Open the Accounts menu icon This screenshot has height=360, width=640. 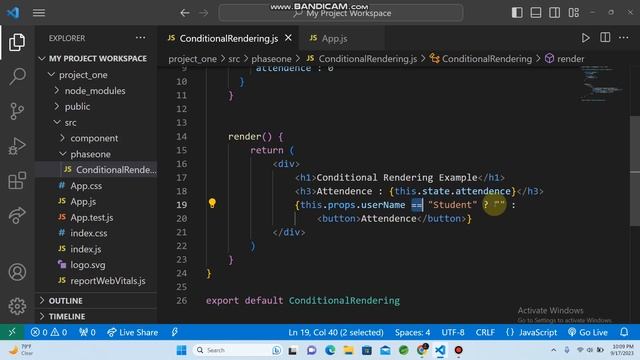(x=17, y=272)
